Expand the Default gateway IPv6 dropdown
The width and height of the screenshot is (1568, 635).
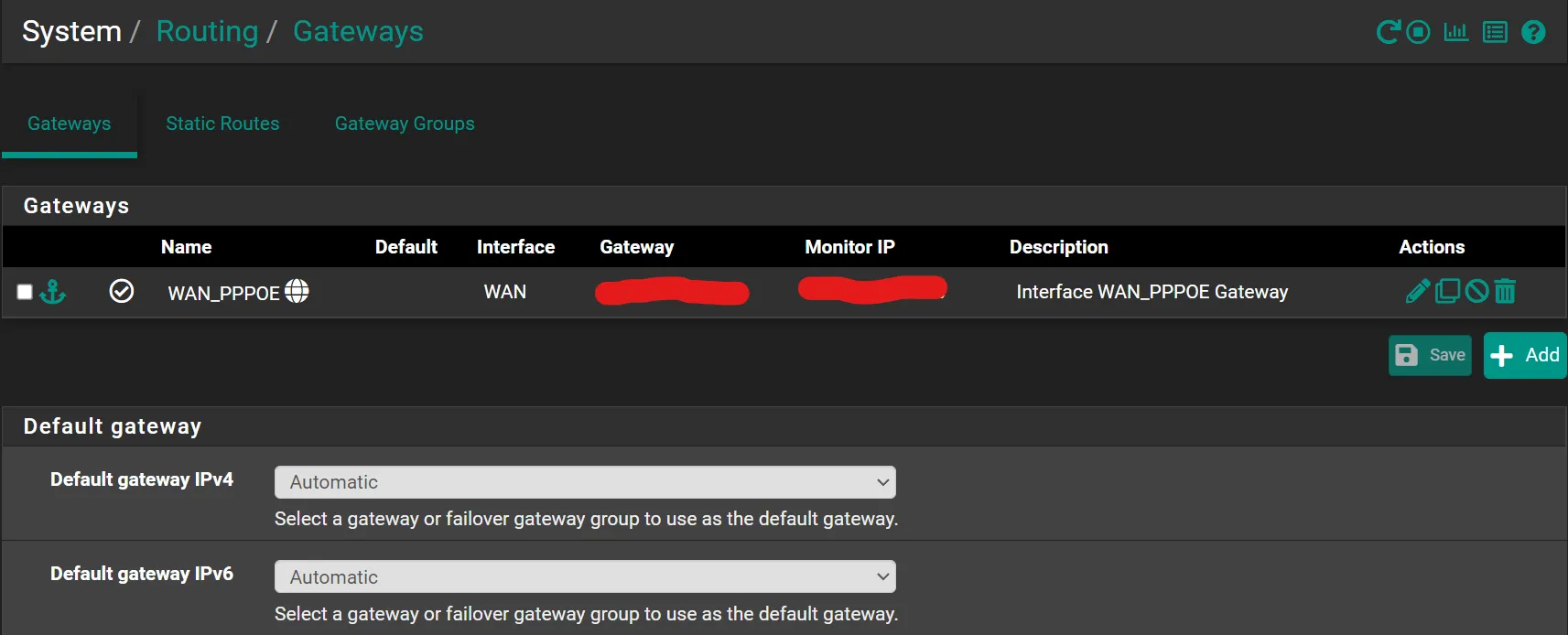click(x=585, y=576)
